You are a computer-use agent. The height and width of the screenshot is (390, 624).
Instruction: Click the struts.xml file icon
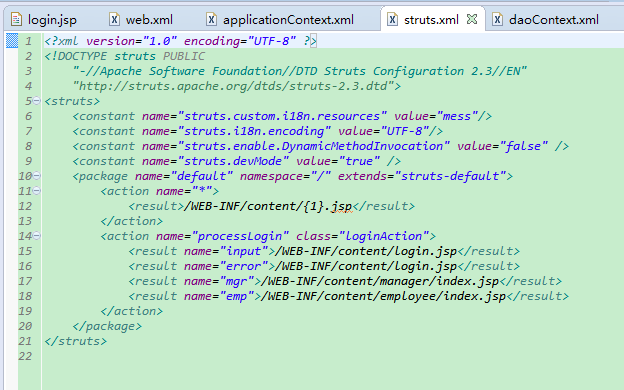click(x=392, y=19)
